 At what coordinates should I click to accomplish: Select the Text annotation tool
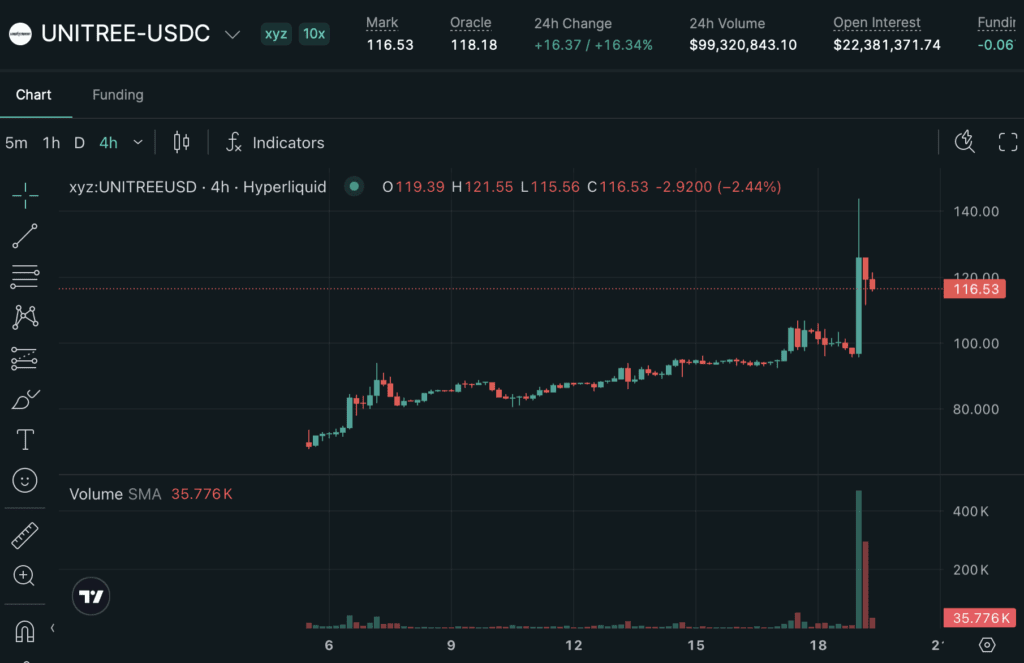[x=25, y=440]
